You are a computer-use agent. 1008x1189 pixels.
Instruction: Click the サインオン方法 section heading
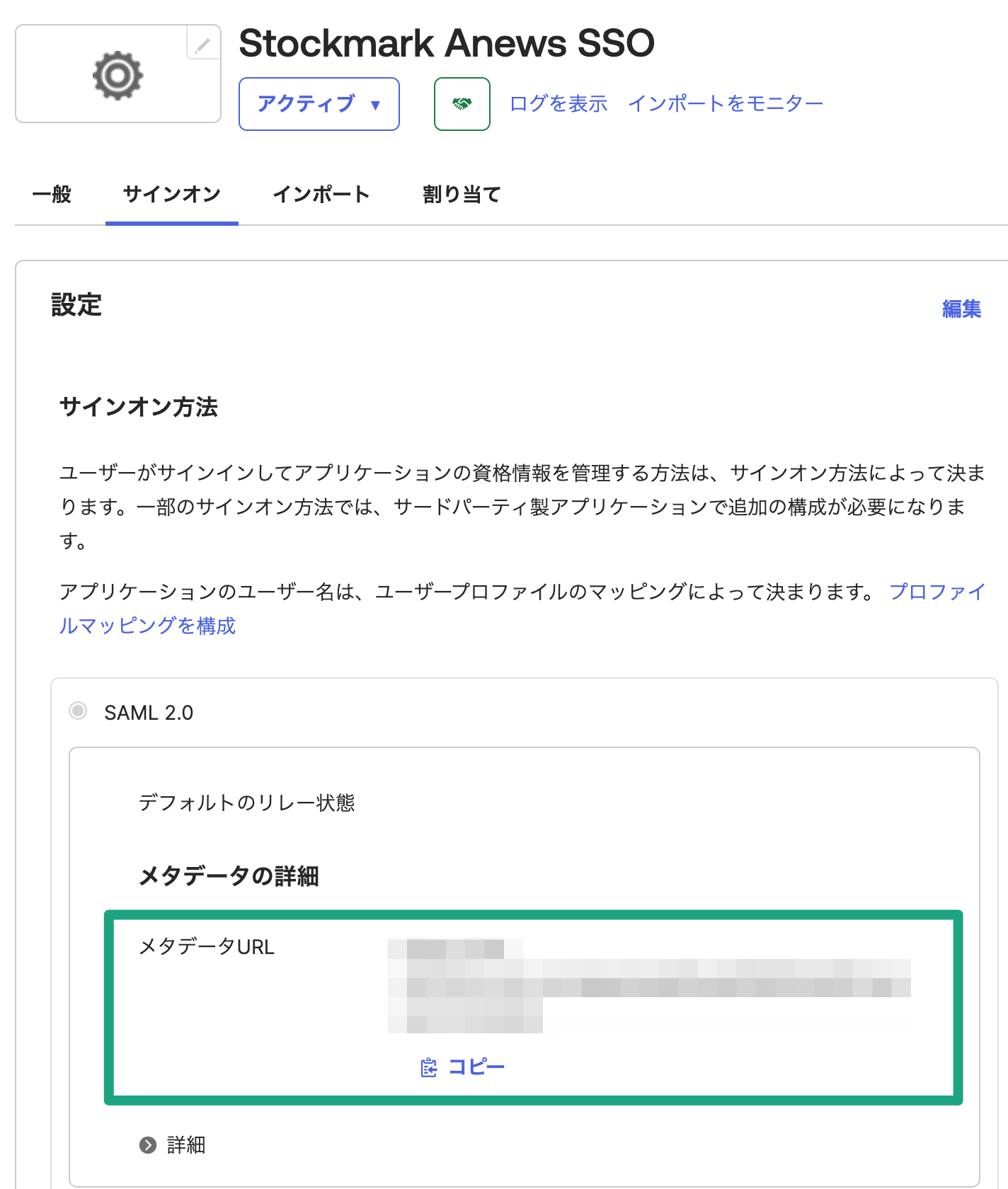pyautogui.click(x=139, y=407)
